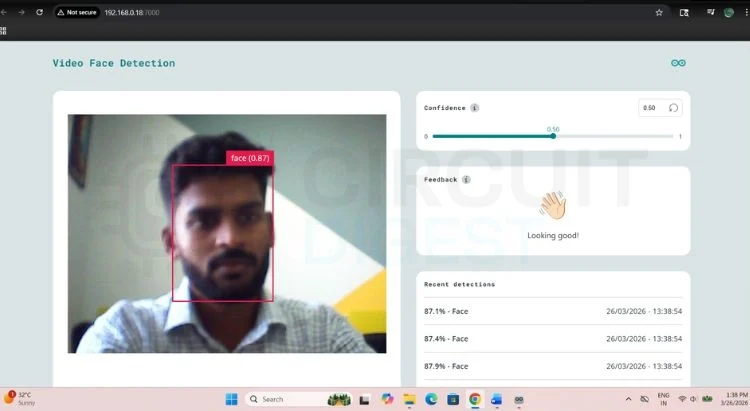Click the live video feed
This screenshot has height=411, width=750.
[x=227, y=233]
